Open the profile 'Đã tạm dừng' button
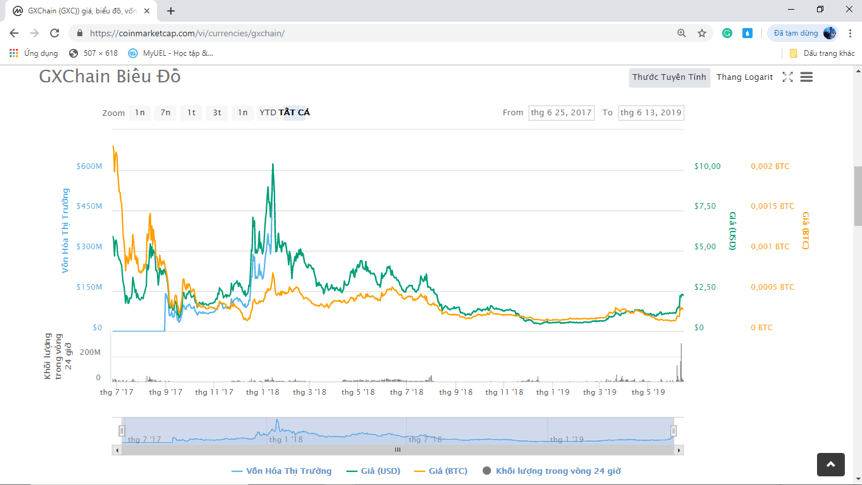 point(804,33)
